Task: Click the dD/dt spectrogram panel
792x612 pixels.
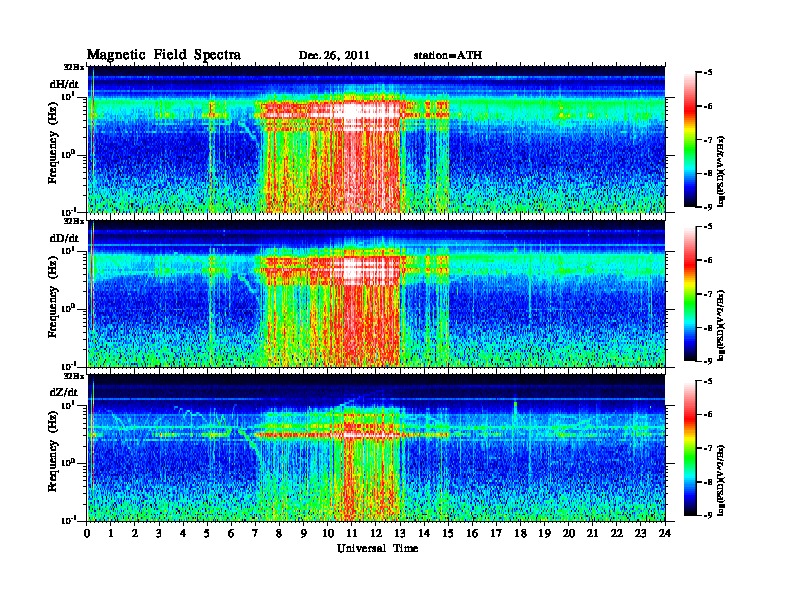Action: tap(376, 294)
